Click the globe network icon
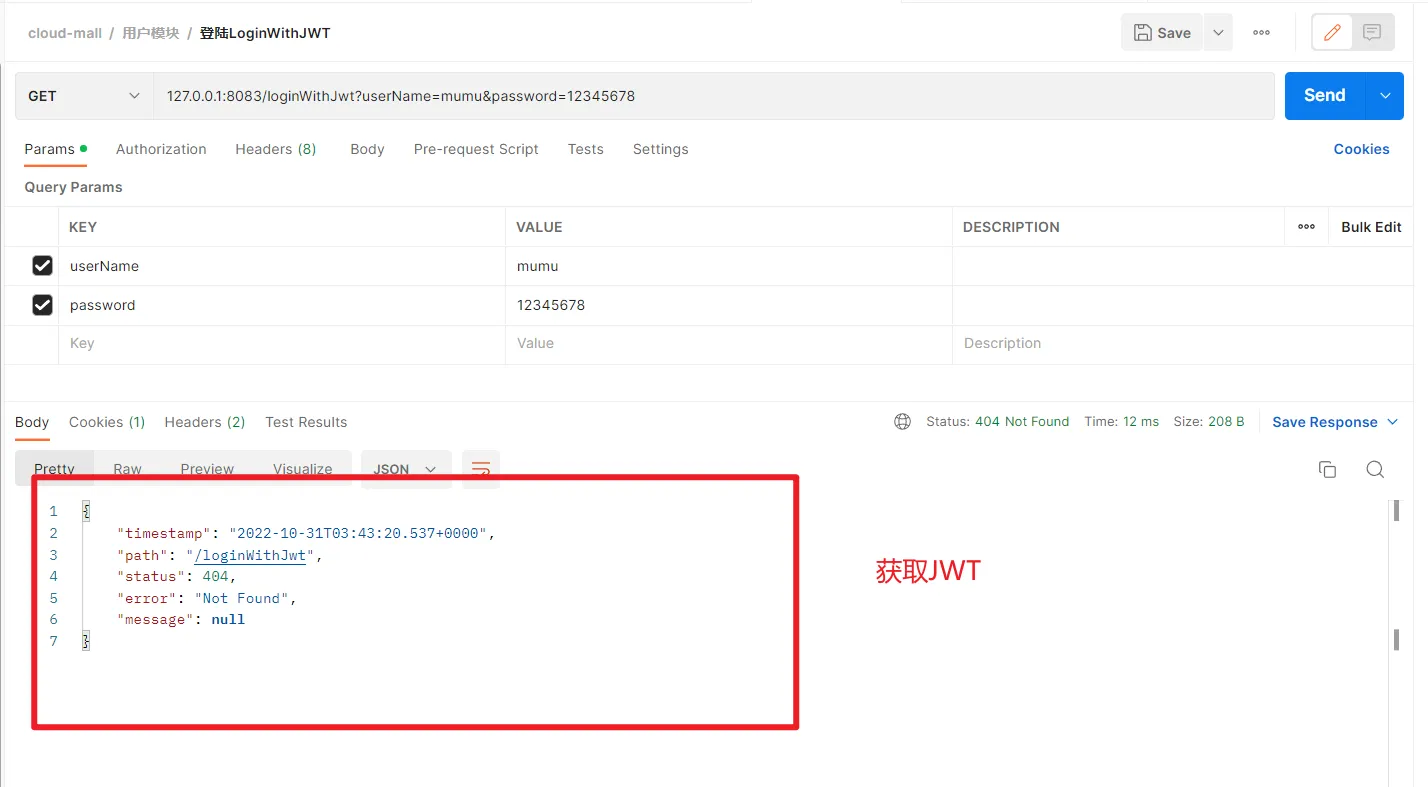1428x787 pixels. click(x=902, y=422)
